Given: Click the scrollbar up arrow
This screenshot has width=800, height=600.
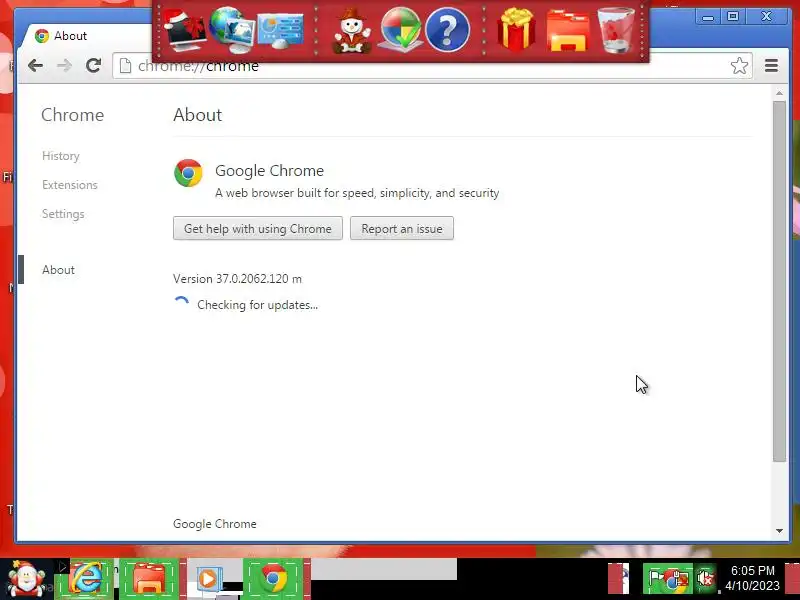Looking at the screenshot, I should tap(779, 93).
